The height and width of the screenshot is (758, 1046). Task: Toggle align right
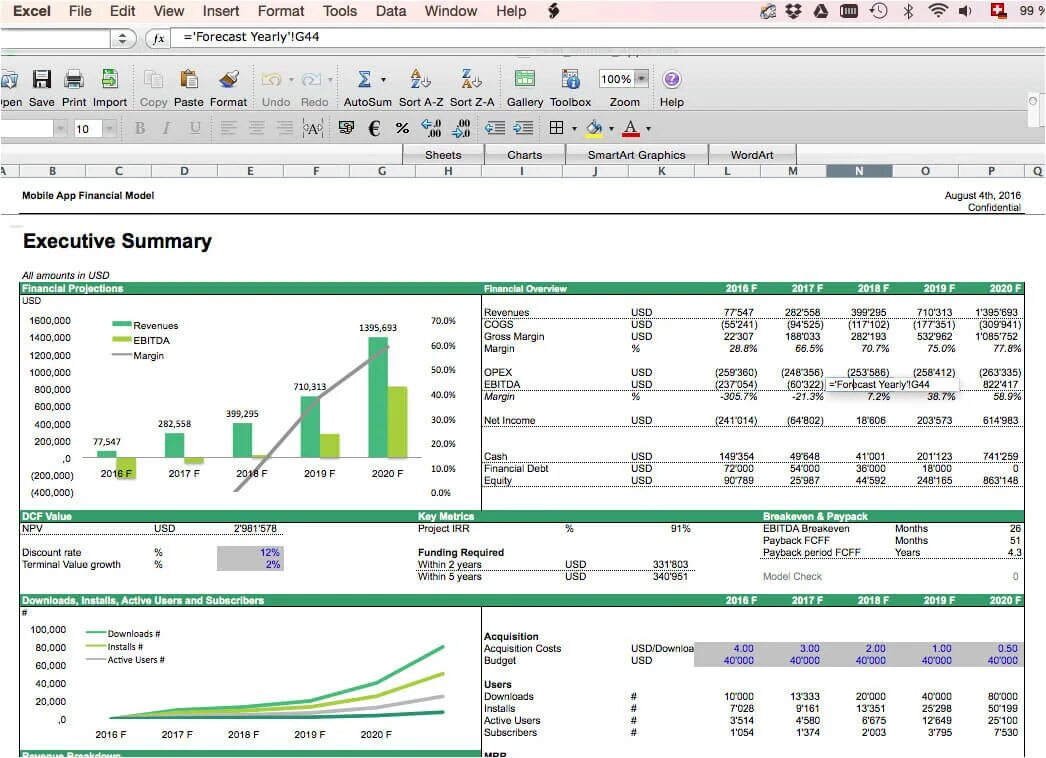(x=285, y=128)
